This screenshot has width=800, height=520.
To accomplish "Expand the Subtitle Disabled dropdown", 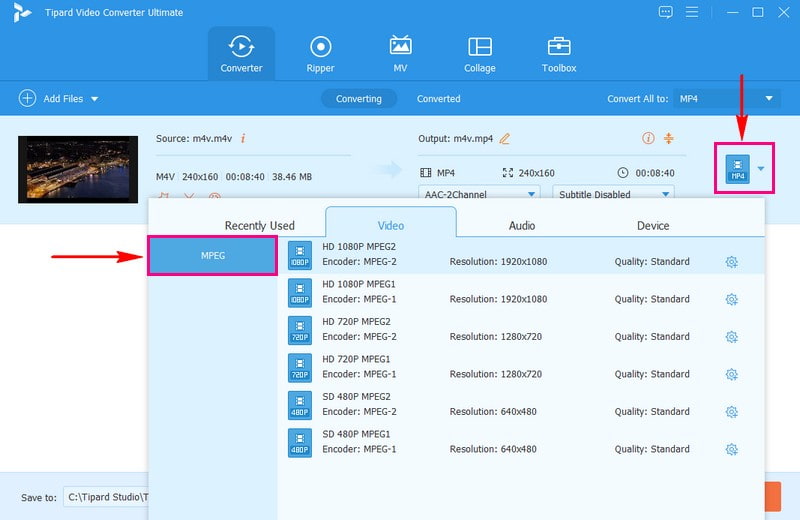I will [x=665, y=194].
